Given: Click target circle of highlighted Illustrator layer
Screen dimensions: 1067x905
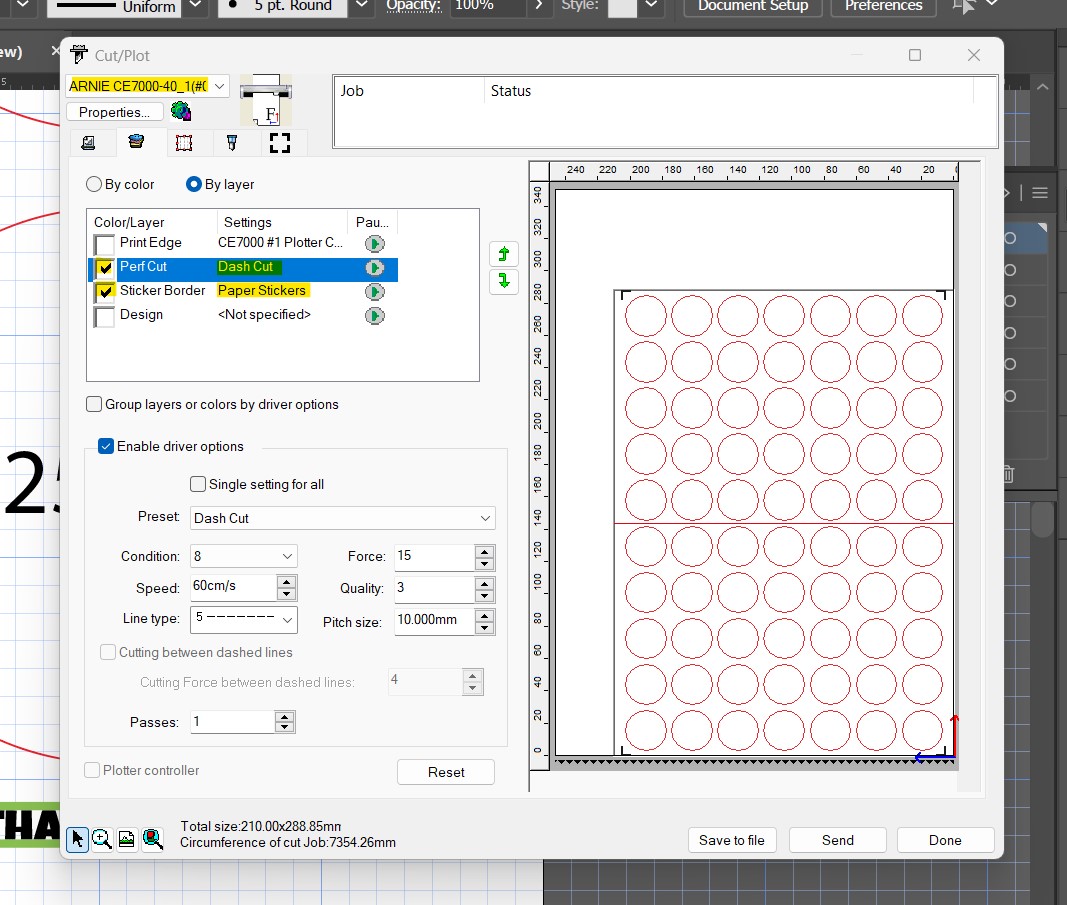Looking at the screenshot, I should 1010,238.
